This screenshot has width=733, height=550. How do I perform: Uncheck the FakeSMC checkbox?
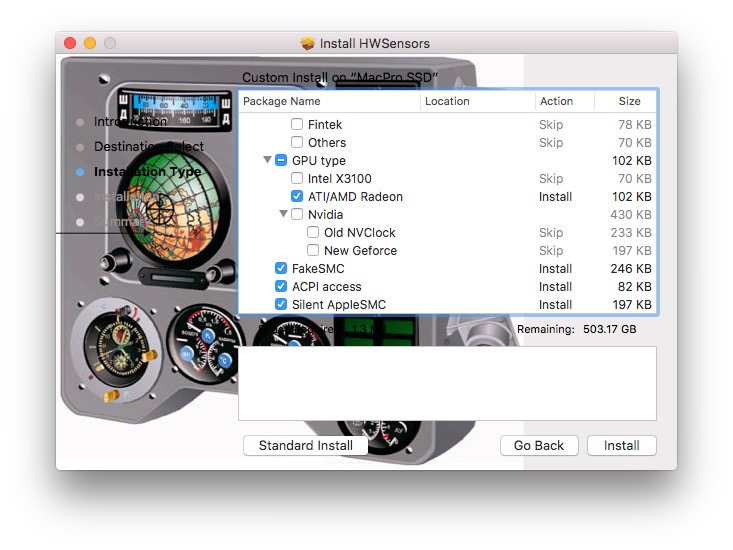tap(281, 268)
